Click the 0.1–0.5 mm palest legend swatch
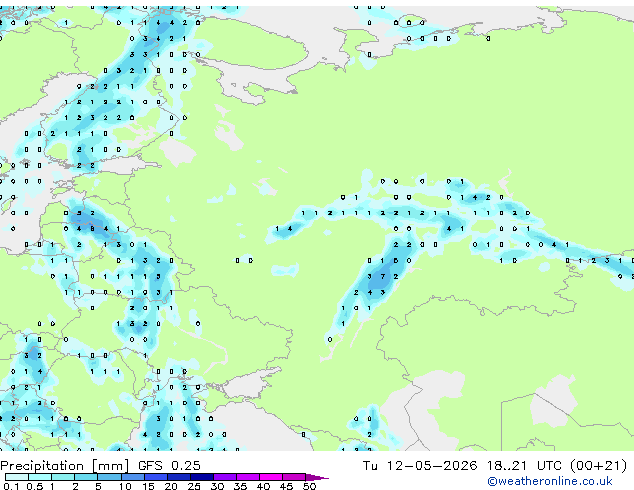The image size is (634, 490). click(x=17, y=477)
